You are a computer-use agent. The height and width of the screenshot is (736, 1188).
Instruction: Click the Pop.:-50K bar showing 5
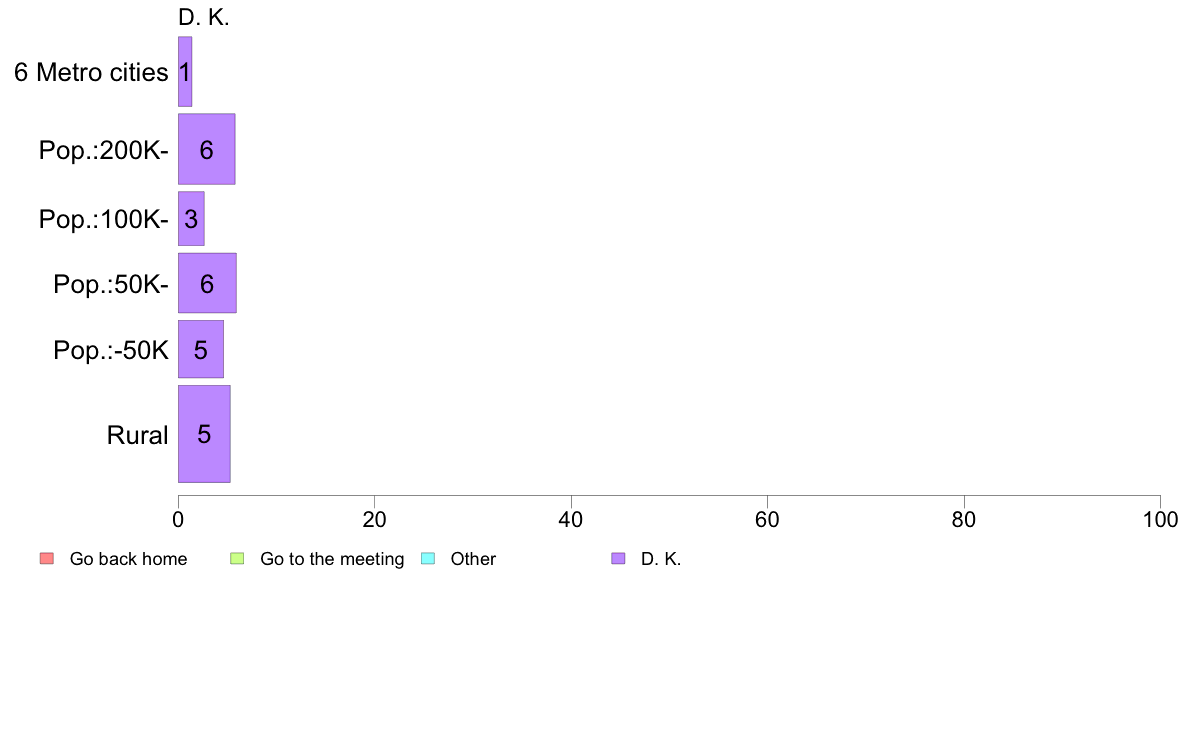[x=201, y=349]
